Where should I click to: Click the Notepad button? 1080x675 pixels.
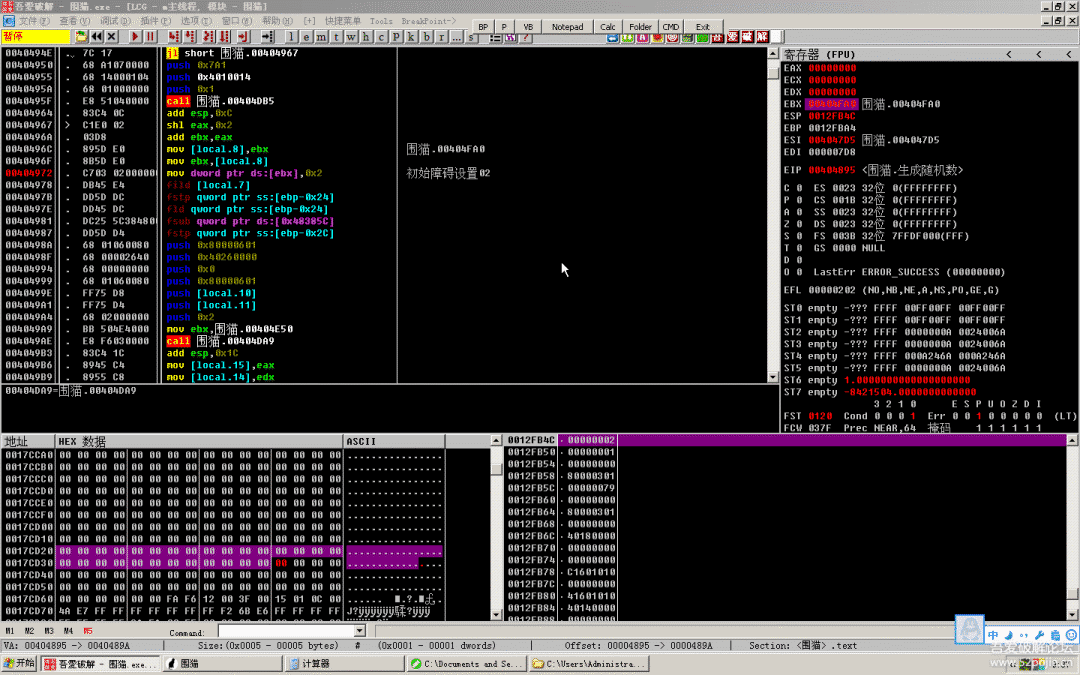click(567, 27)
